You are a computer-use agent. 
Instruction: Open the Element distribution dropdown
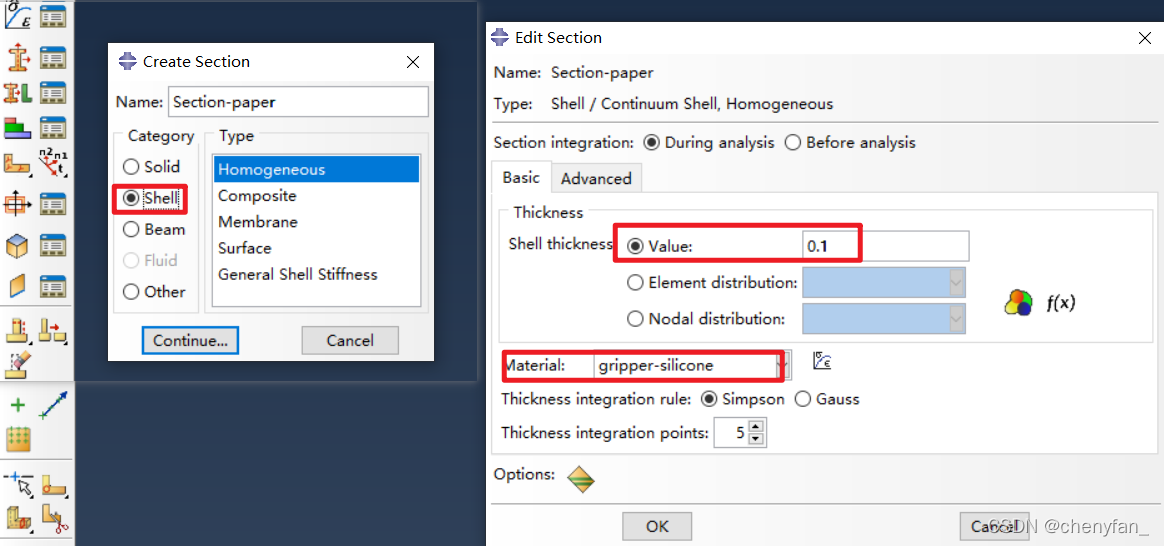(956, 283)
